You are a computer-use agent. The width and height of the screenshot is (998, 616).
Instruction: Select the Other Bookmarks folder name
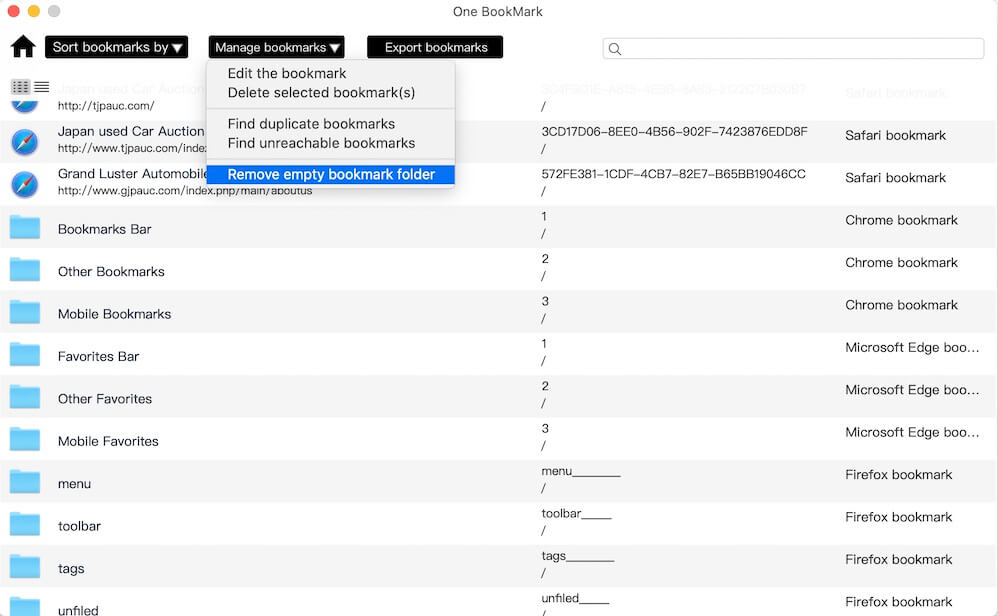(x=111, y=272)
